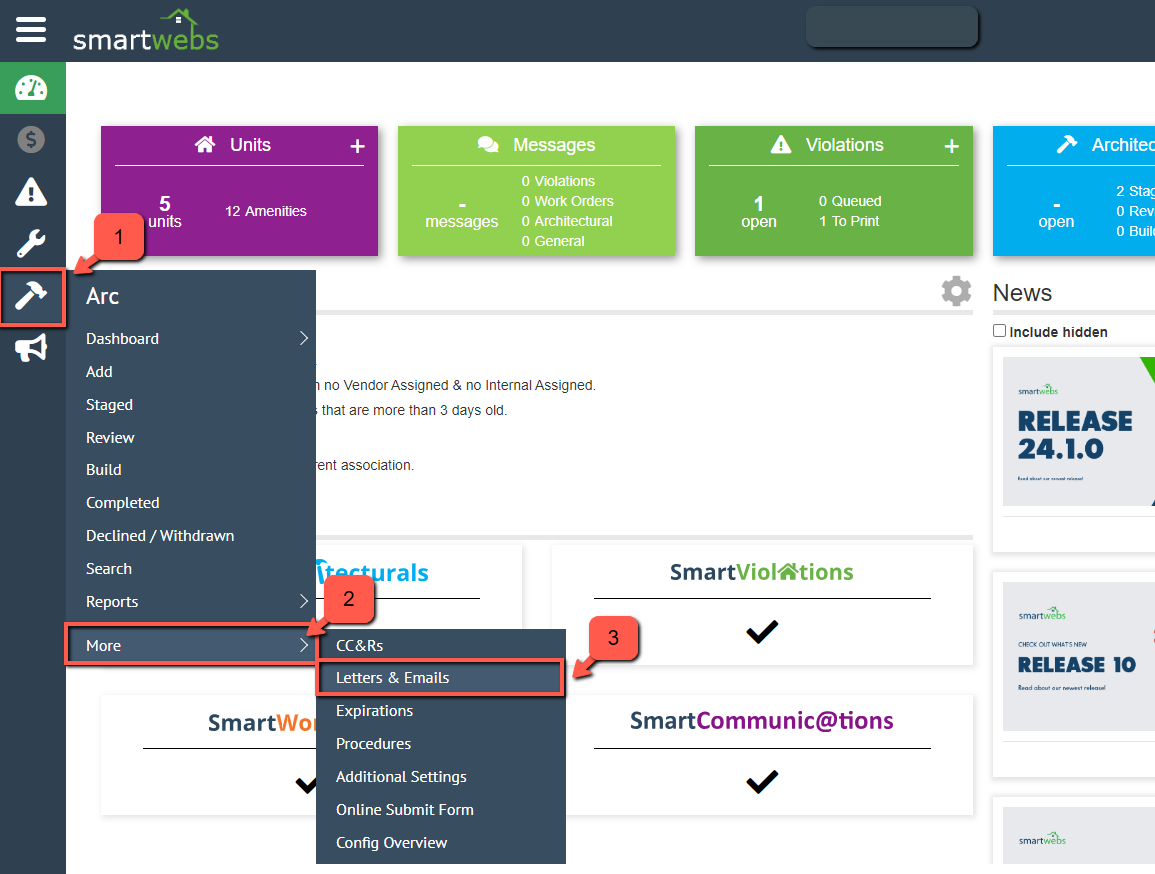Viewport: 1155px width, 874px height.
Task: Open Letters & Emails submenu item
Action: pos(440,678)
